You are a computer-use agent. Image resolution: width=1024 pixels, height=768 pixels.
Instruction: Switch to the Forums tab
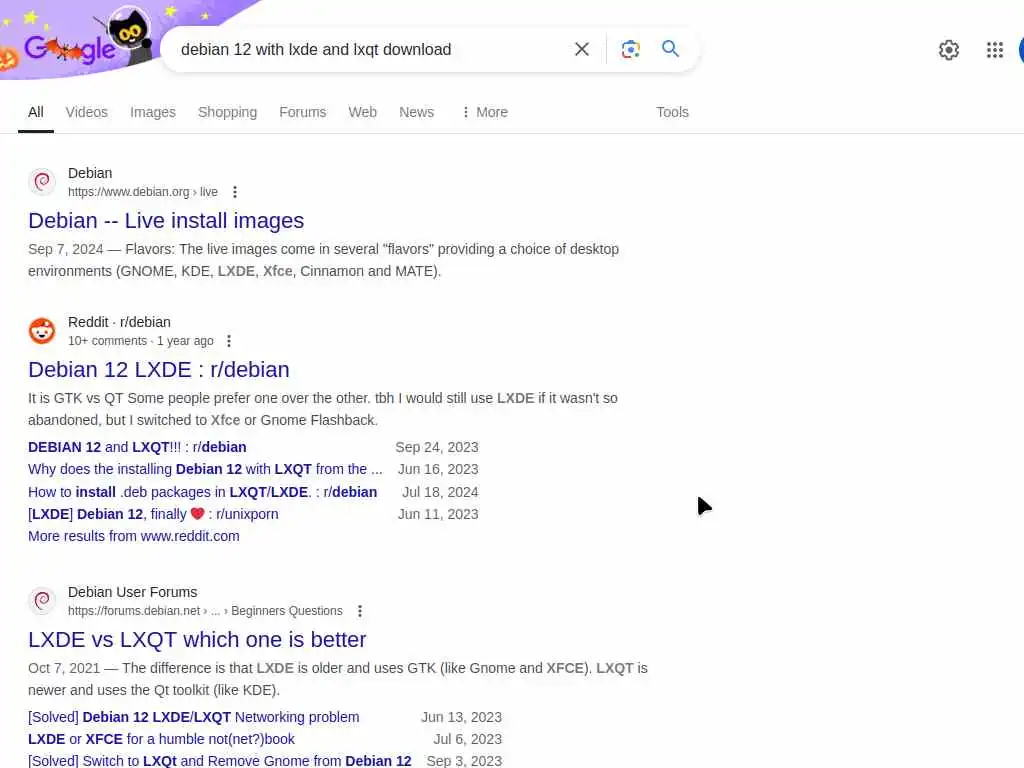pyautogui.click(x=302, y=112)
